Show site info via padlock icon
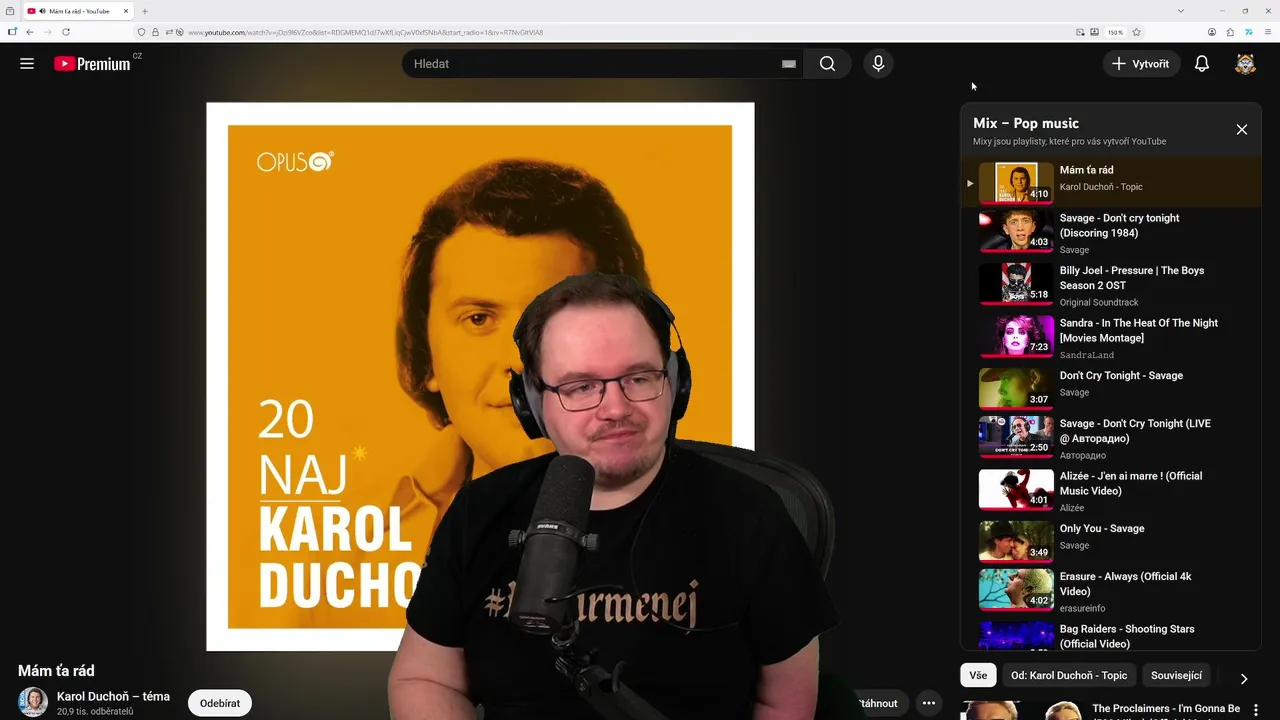 click(155, 32)
